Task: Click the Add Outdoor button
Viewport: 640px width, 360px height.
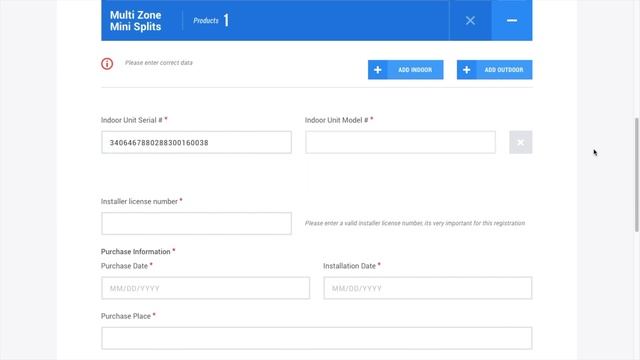Action: point(494,70)
